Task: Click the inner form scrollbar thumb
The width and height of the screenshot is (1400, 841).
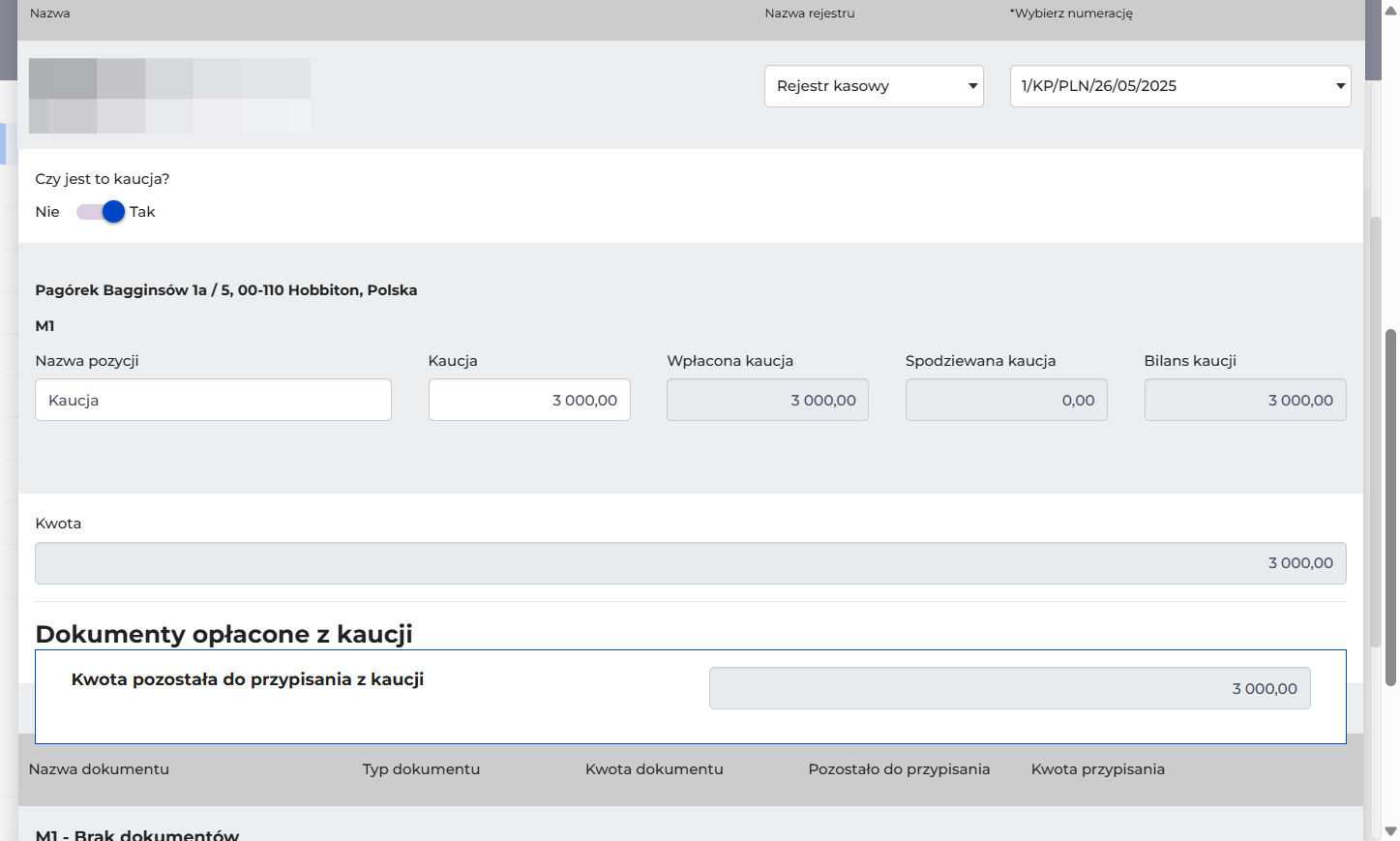Action: pyautogui.click(x=1376, y=433)
